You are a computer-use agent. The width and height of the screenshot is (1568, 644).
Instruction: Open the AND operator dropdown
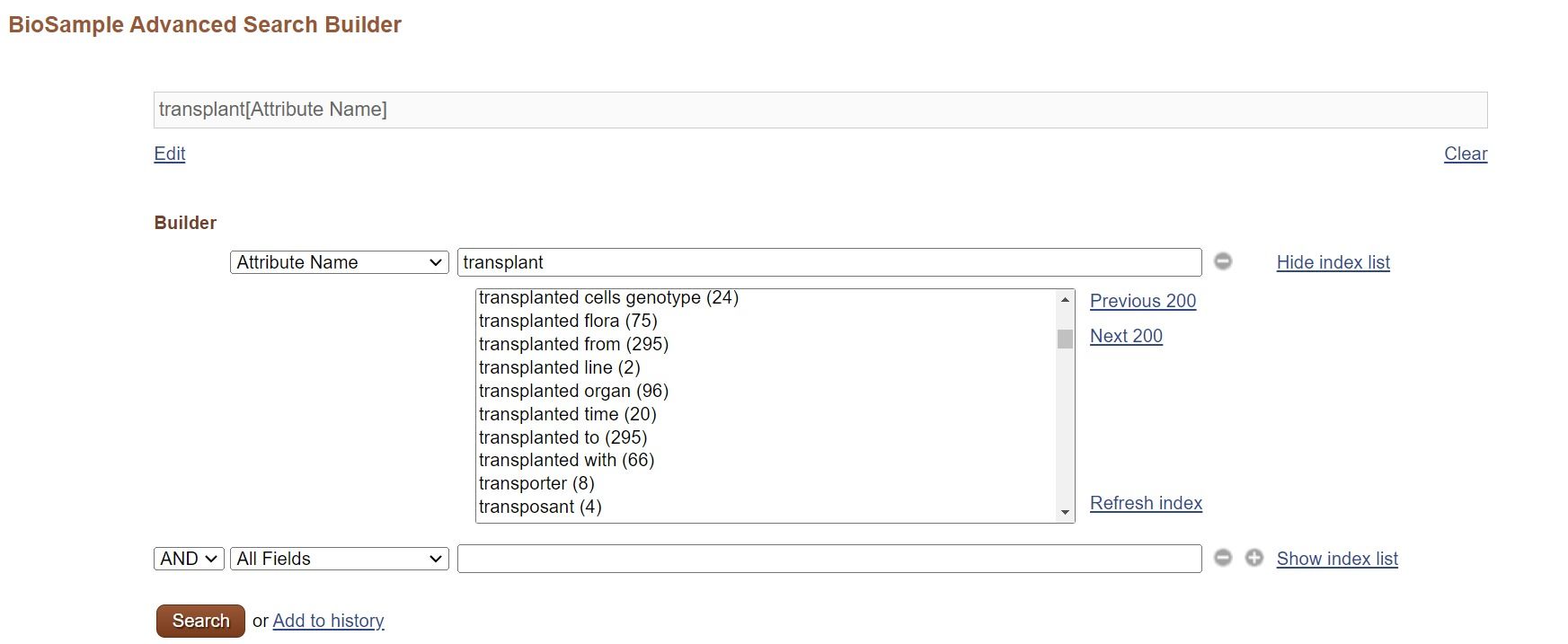pyautogui.click(x=189, y=559)
